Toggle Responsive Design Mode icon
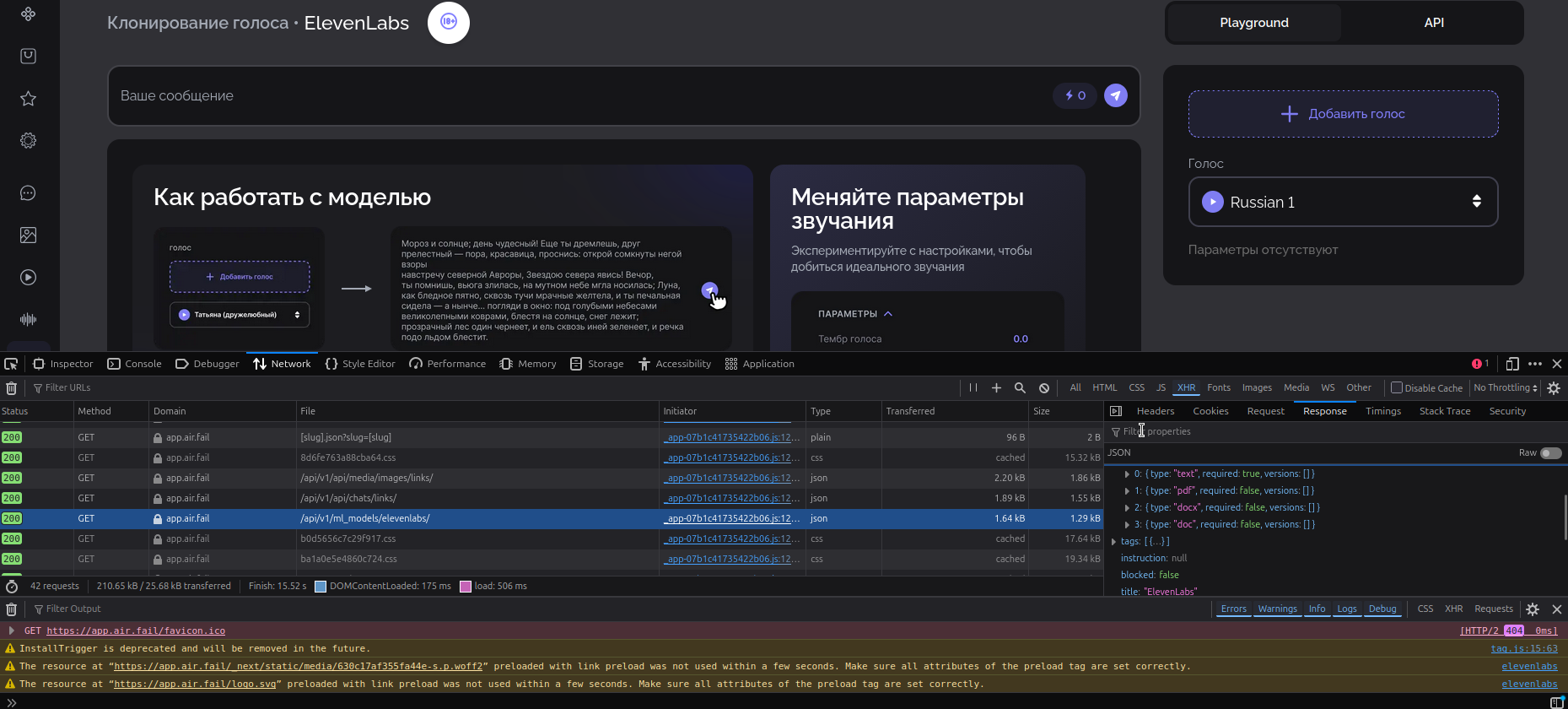1568x709 pixels. click(x=1512, y=364)
